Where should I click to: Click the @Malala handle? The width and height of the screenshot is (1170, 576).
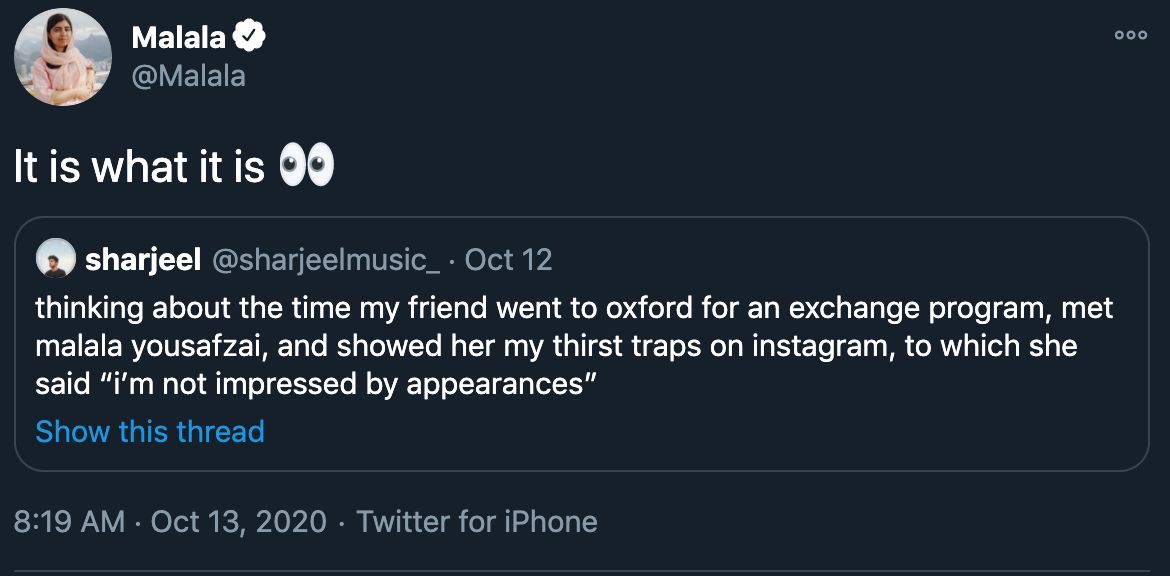click(x=188, y=76)
